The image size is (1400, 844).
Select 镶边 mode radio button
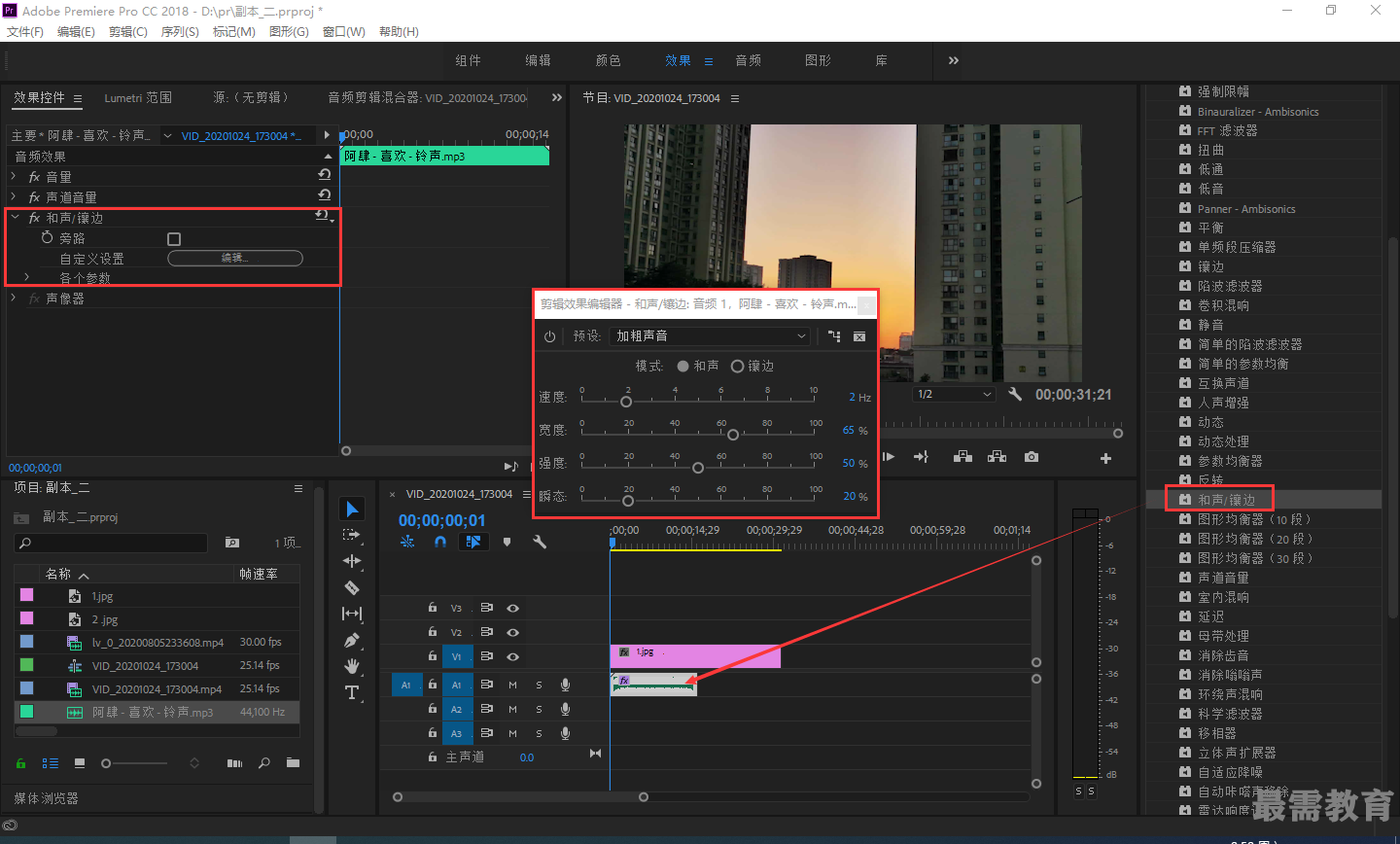click(x=738, y=366)
